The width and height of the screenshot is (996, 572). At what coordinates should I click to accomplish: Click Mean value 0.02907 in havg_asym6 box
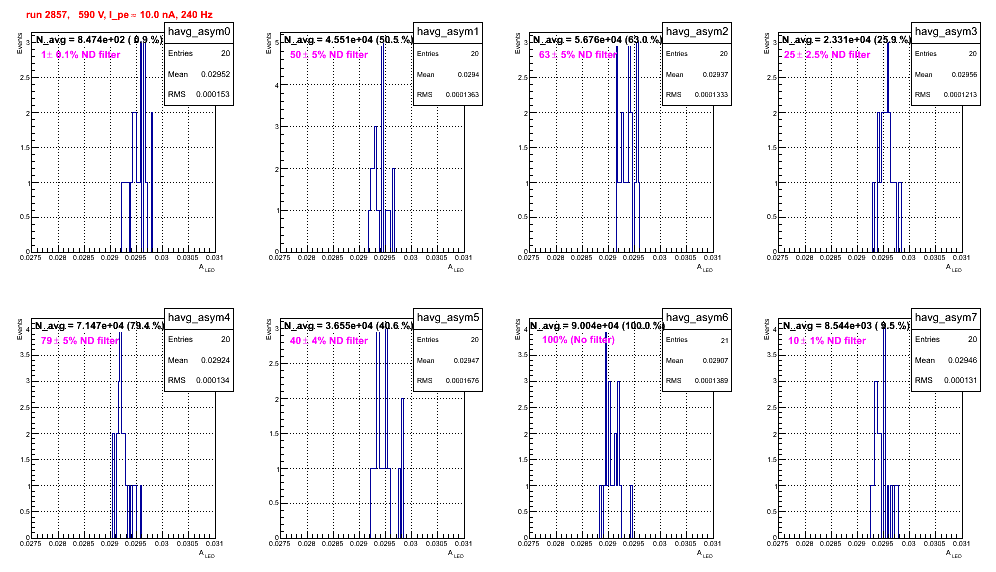[x=715, y=361]
